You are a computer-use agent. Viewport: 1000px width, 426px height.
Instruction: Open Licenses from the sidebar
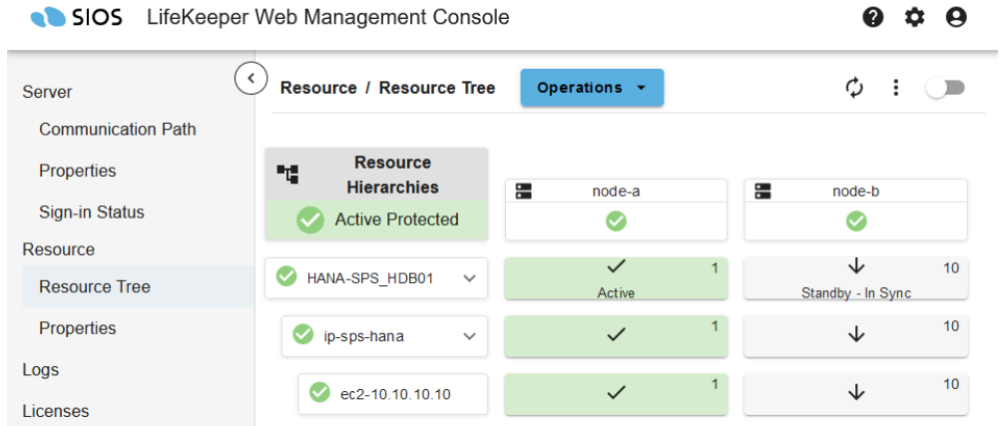click(55, 411)
